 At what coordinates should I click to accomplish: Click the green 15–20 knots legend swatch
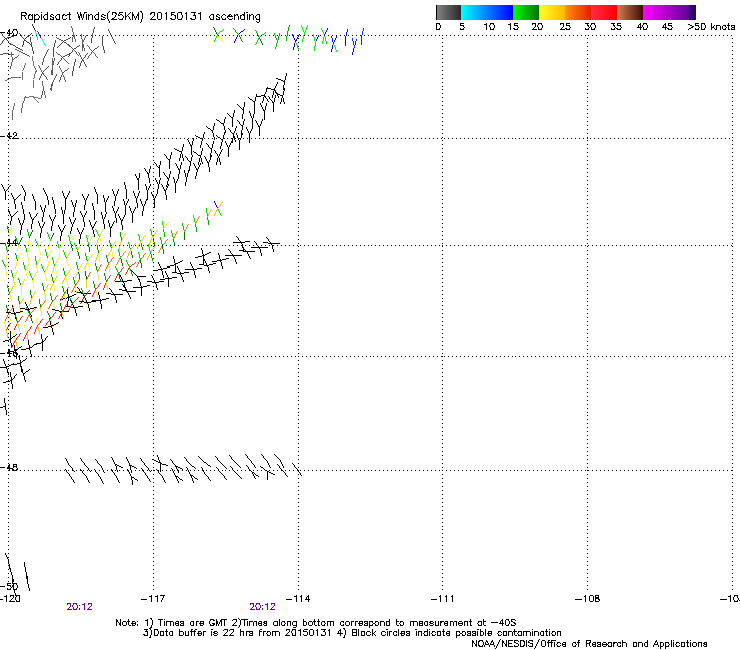pyautogui.click(x=526, y=12)
